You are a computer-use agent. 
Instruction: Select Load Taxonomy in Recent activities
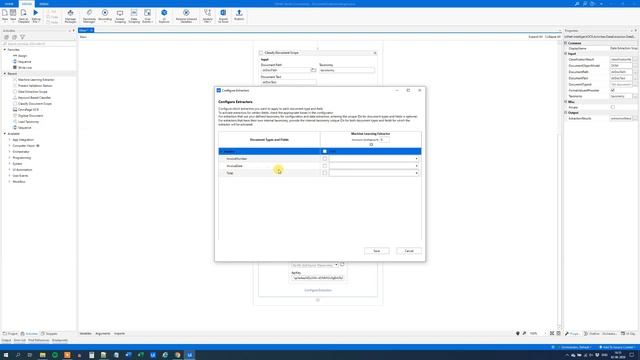[28, 122]
